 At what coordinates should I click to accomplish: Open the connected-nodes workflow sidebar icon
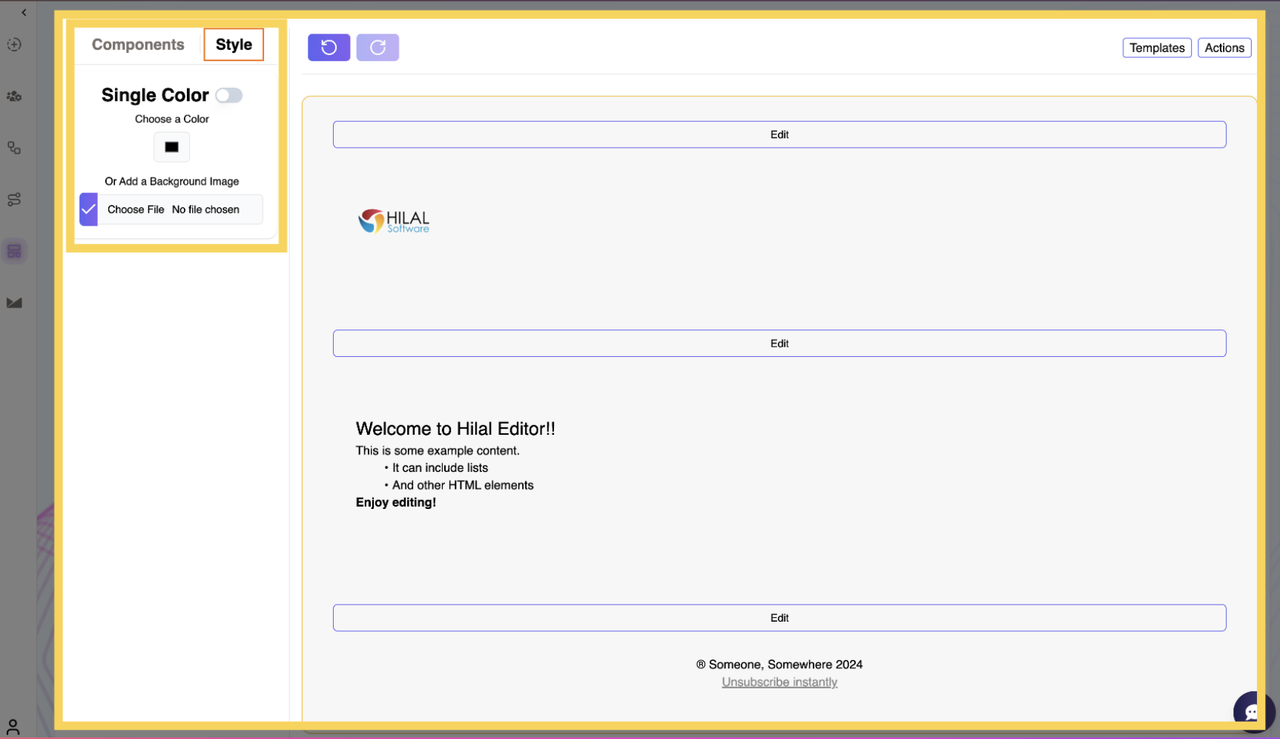coord(14,148)
